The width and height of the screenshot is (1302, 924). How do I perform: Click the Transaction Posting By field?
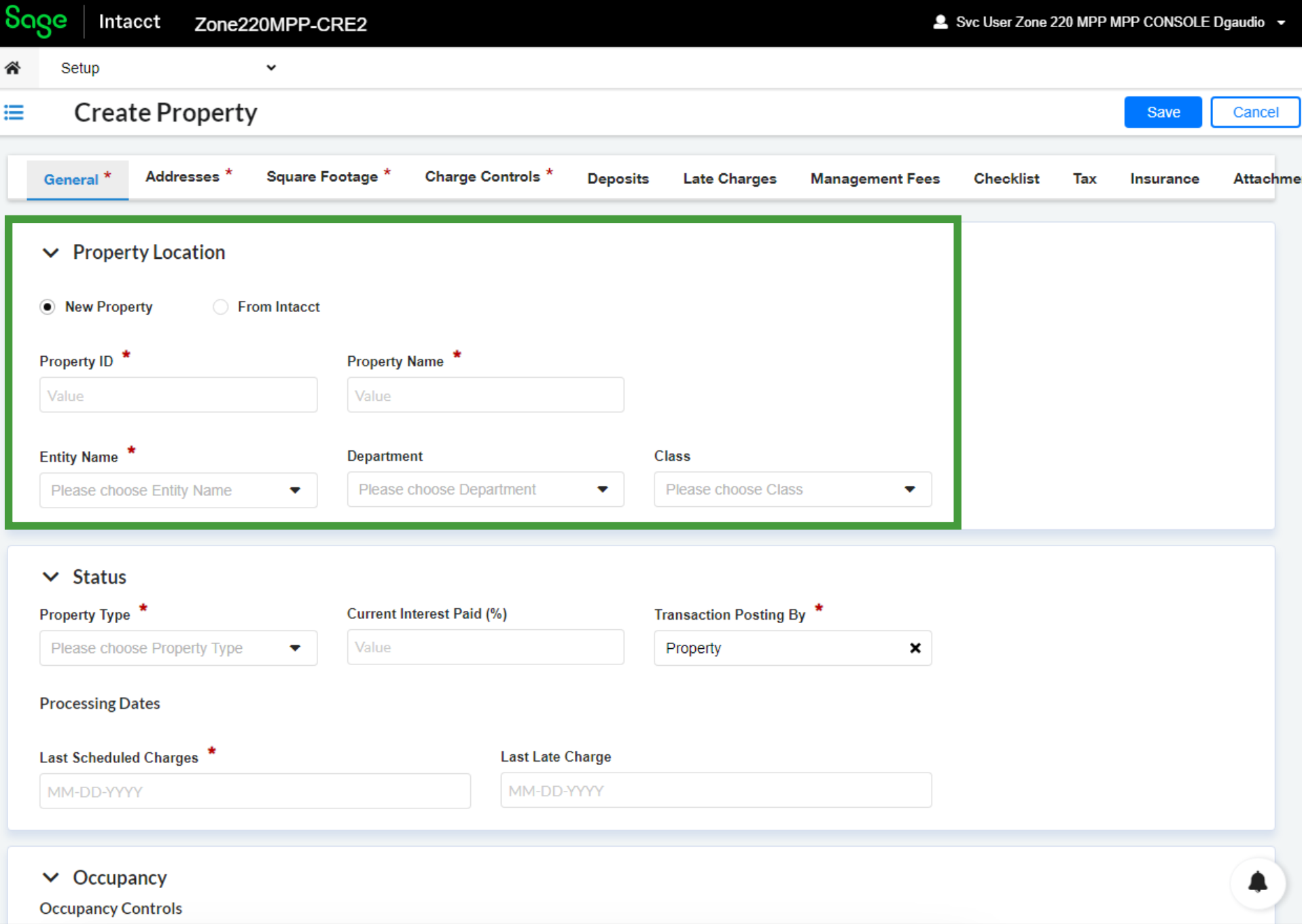pos(792,648)
